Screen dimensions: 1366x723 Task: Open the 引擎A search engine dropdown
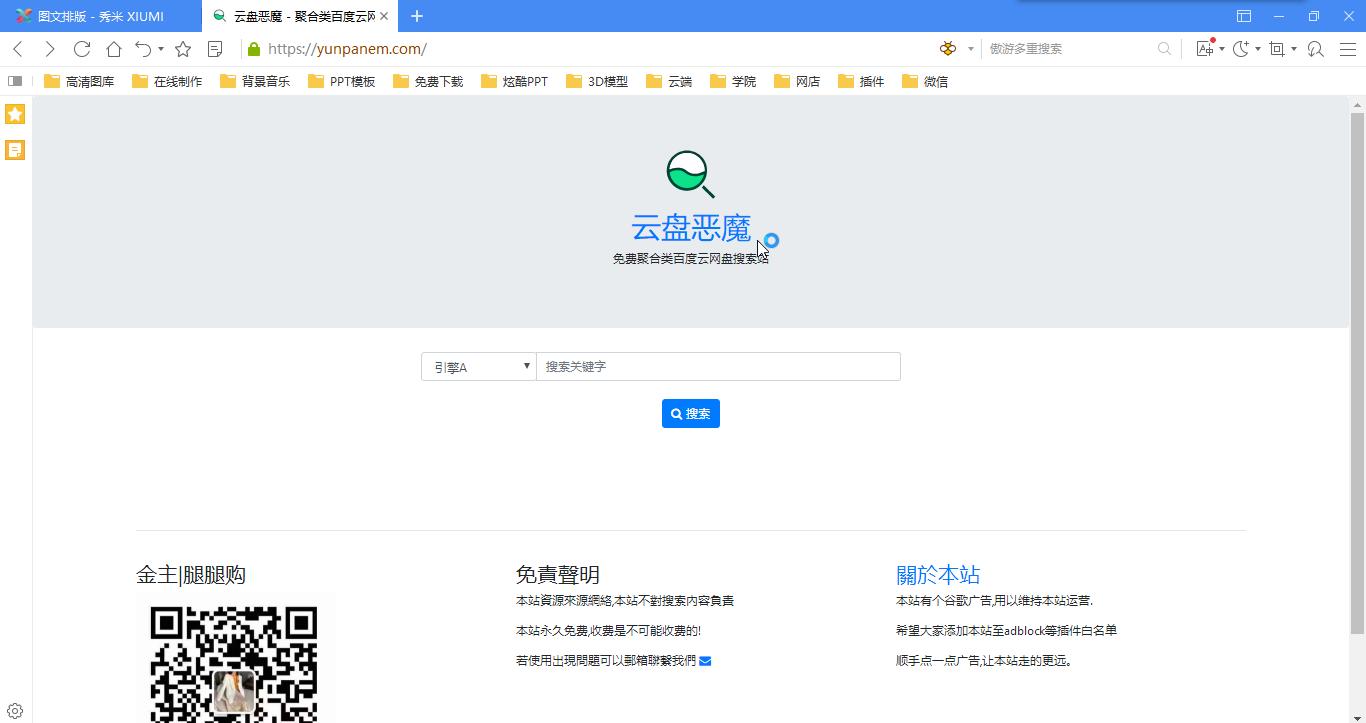click(x=478, y=366)
